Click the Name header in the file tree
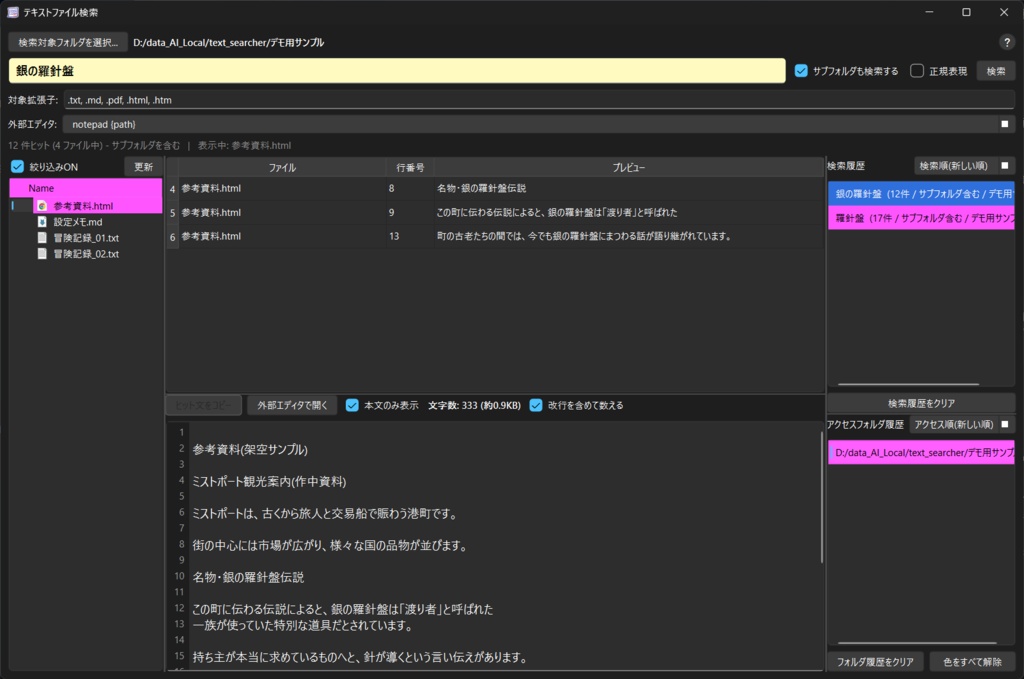The height and width of the screenshot is (679, 1024). click(86, 188)
